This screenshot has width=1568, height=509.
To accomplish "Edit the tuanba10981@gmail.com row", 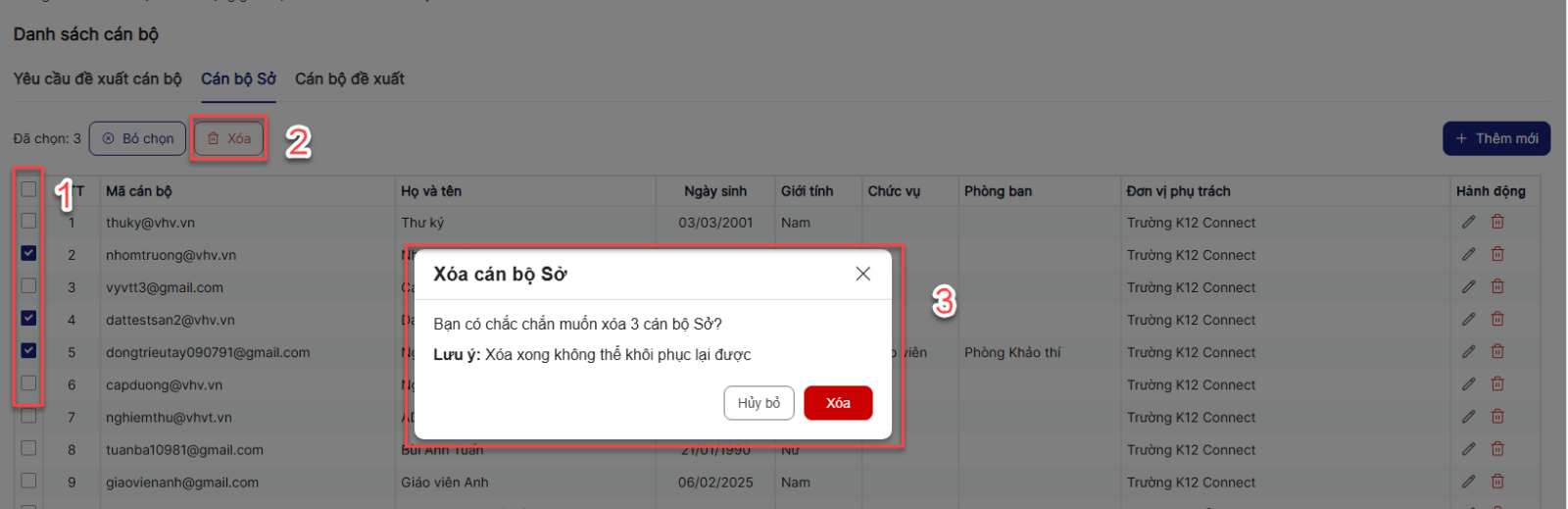I will [1468, 449].
